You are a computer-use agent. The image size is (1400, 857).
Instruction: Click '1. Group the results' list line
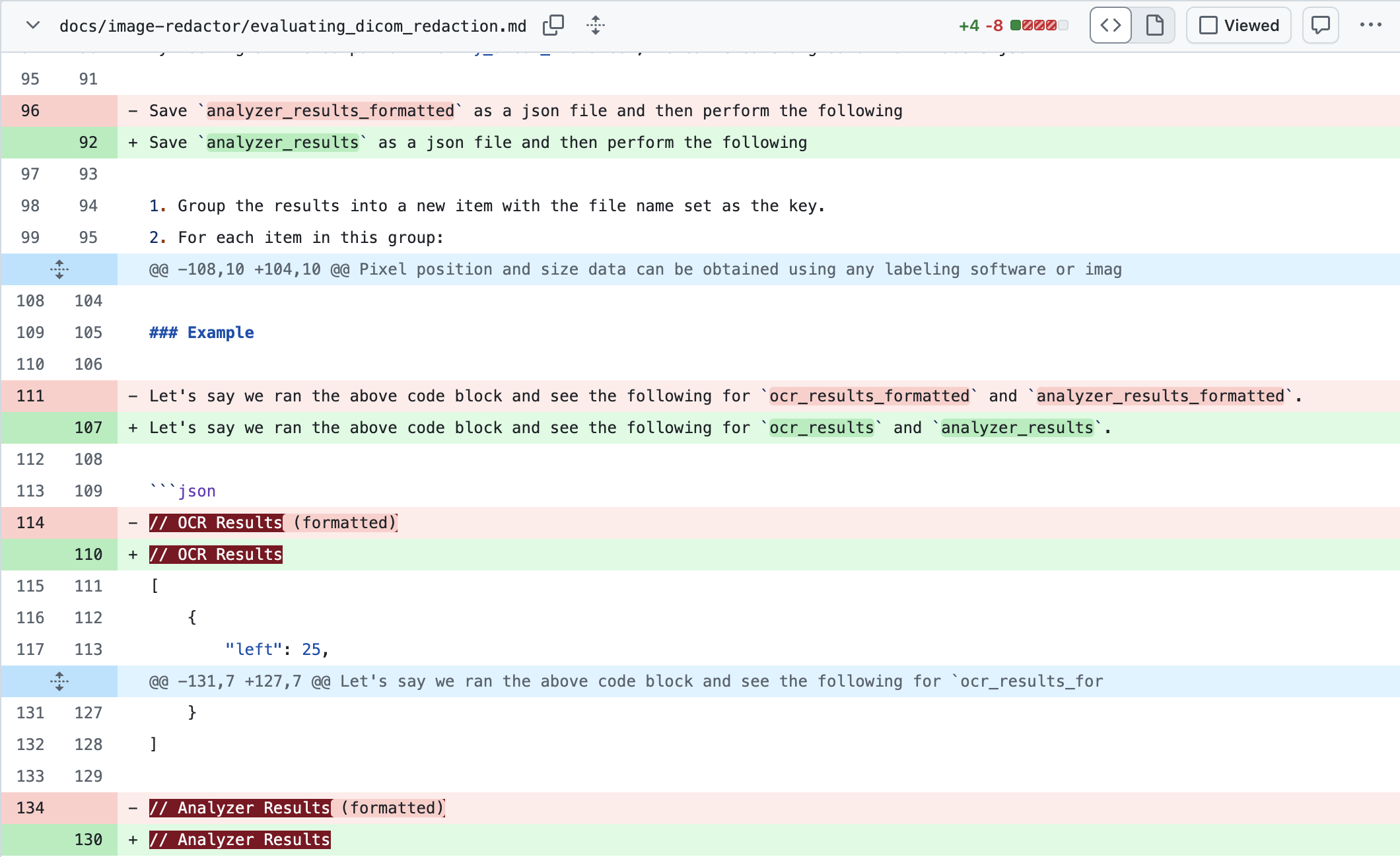[487, 206]
